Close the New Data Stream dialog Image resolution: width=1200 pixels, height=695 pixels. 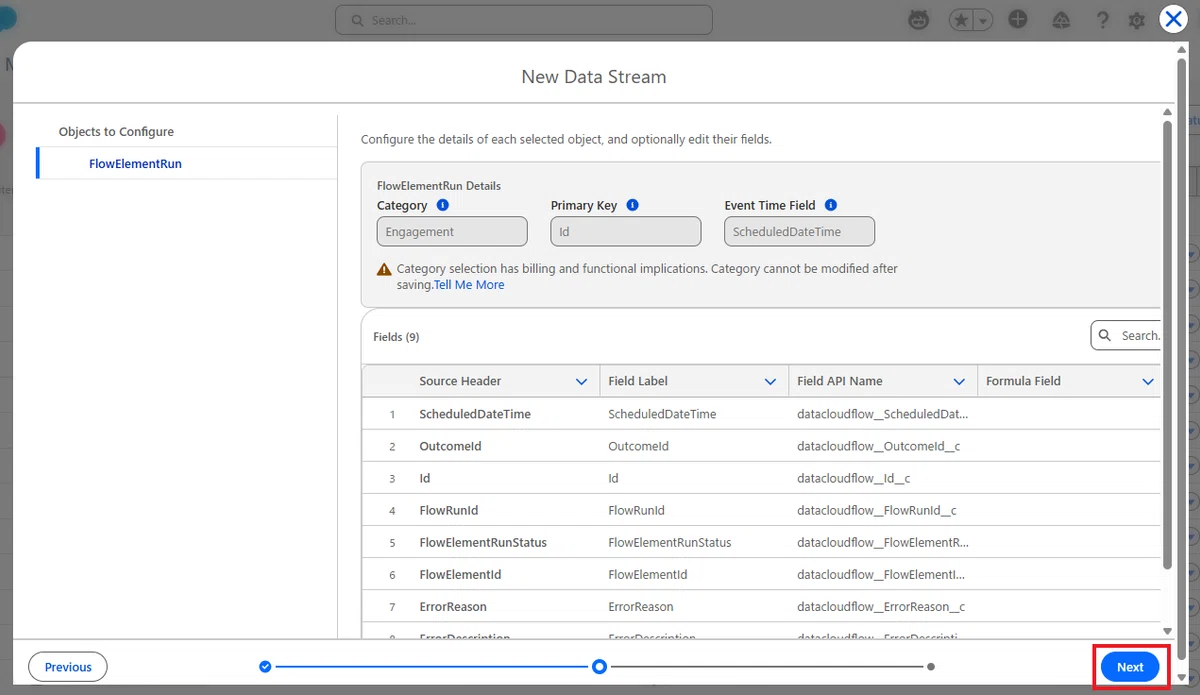pyautogui.click(x=1173, y=19)
